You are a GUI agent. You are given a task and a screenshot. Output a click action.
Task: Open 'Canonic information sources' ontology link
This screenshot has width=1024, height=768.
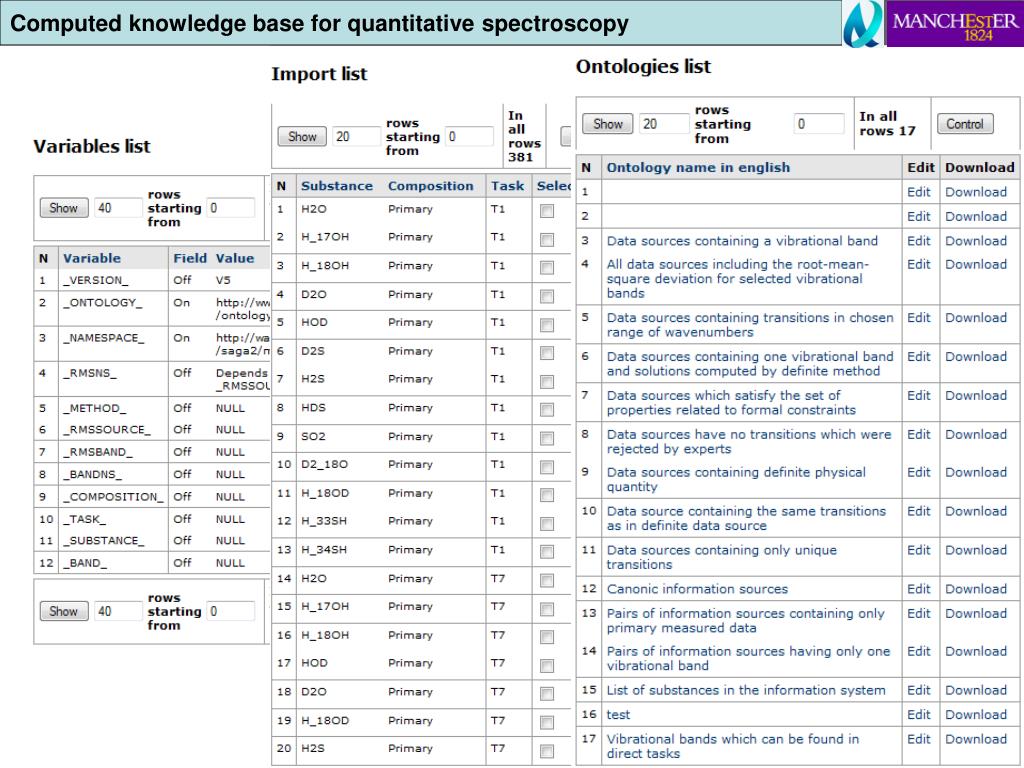pyautogui.click(x=697, y=589)
